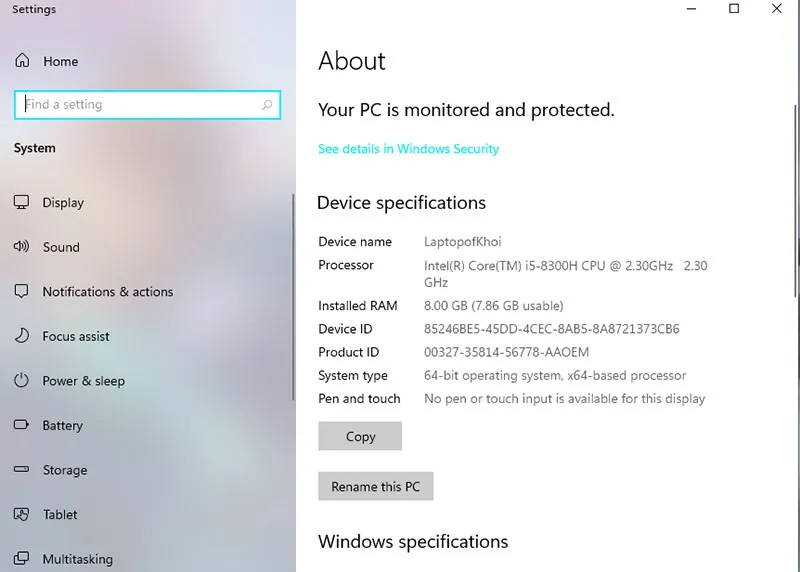Open See details in Windows Security link
Viewport: 800px width, 572px height.
pyautogui.click(x=408, y=149)
